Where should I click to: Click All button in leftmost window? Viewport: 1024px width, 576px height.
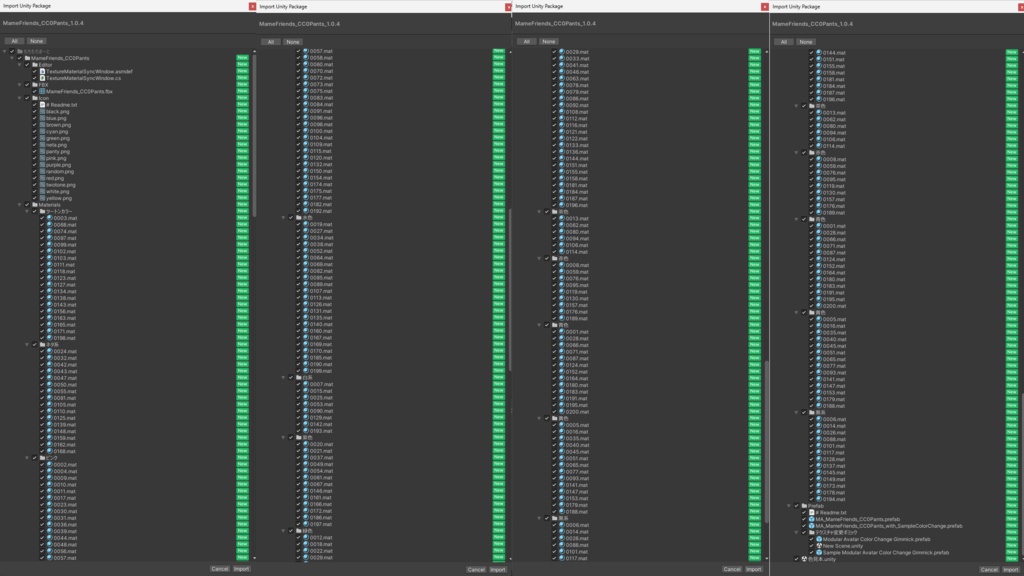14,41
